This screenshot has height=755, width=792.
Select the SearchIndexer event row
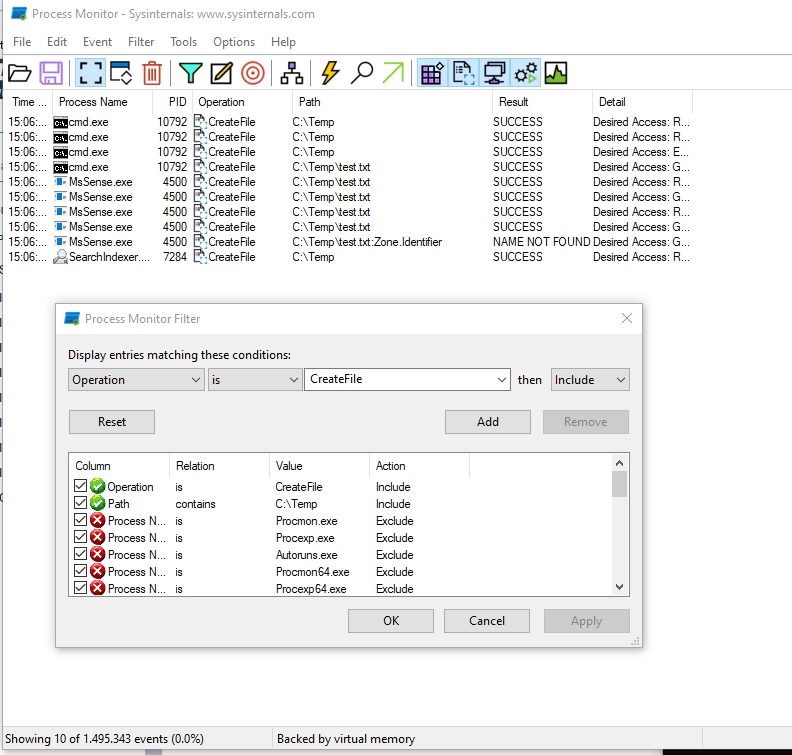349,257
